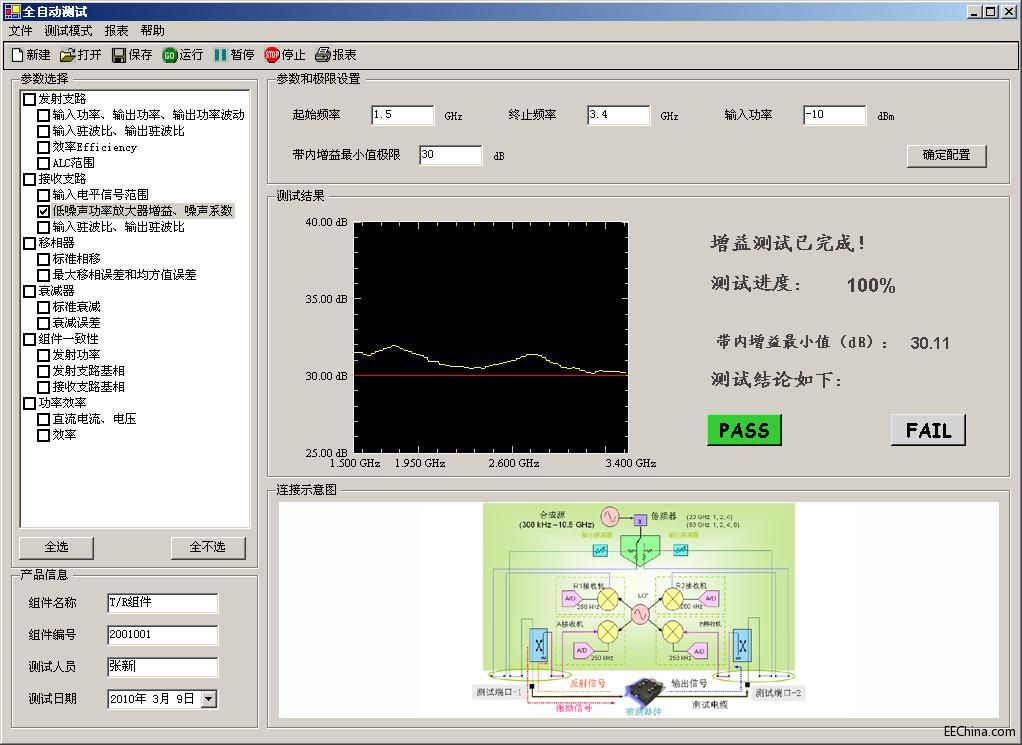
Task: Open the 帮助 menu
Action: point(152,31)
